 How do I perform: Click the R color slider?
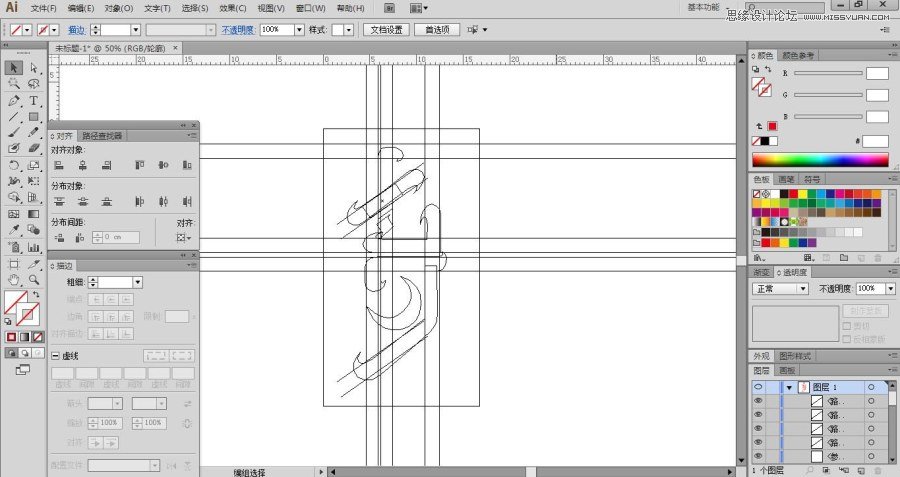click(x=828, y=73)
